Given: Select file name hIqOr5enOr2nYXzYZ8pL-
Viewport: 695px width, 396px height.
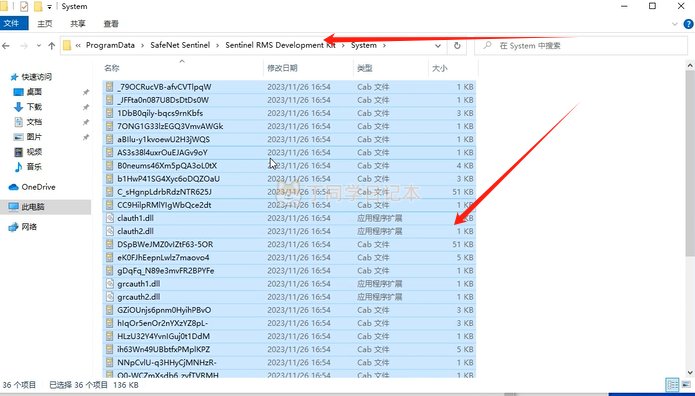Looking at the screenshot, I should tap(163, 323).
